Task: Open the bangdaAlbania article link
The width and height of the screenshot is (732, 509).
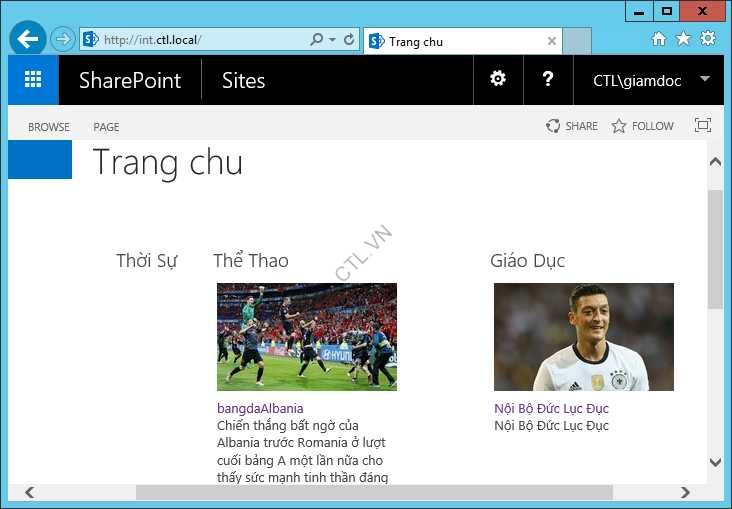Action: coord(260,408)
